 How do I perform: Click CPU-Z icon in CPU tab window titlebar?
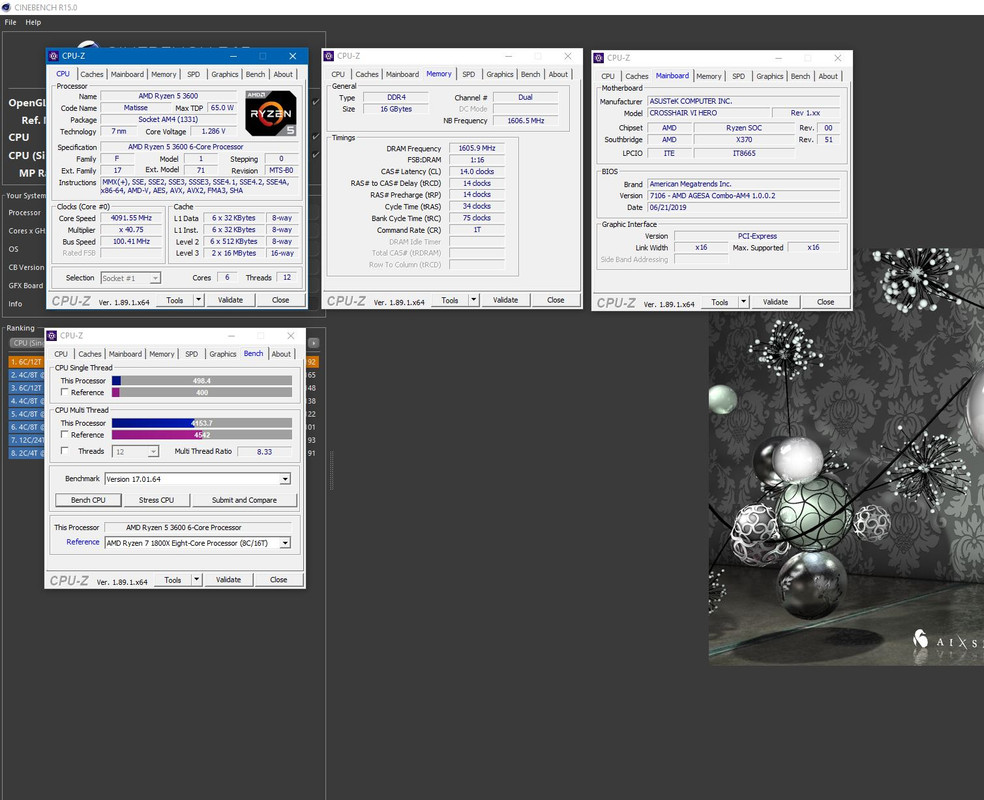pyautogui.click(x=53, y=56)
